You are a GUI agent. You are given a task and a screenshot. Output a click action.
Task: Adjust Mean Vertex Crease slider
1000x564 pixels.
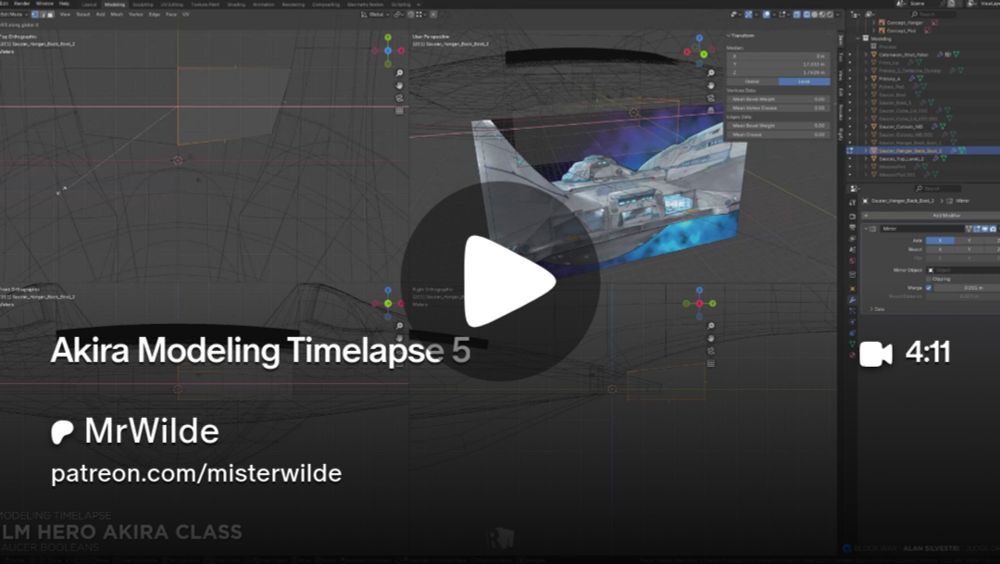[x=779, y=108]
